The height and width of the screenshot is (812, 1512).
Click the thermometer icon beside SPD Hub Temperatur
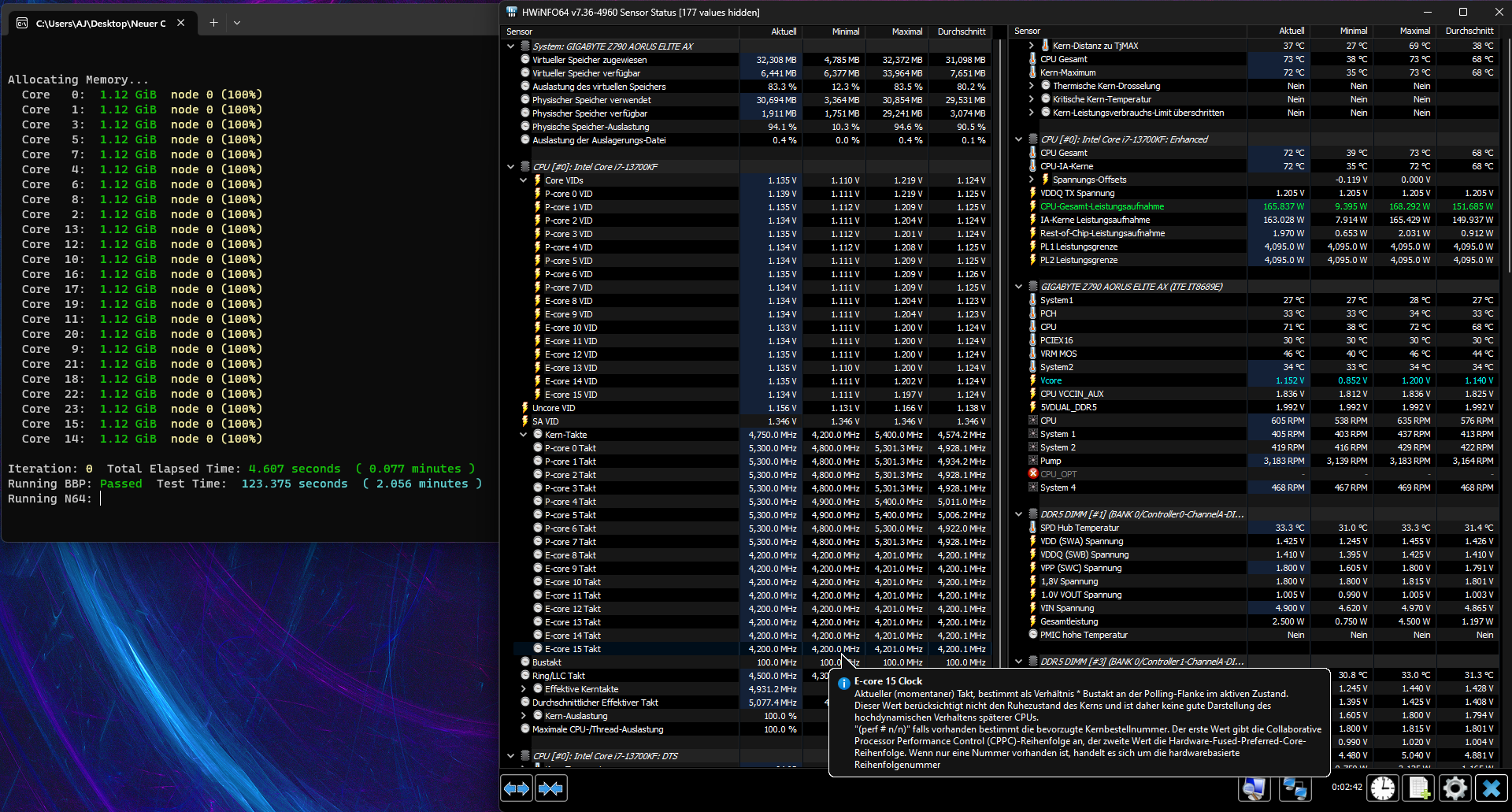1032,528
